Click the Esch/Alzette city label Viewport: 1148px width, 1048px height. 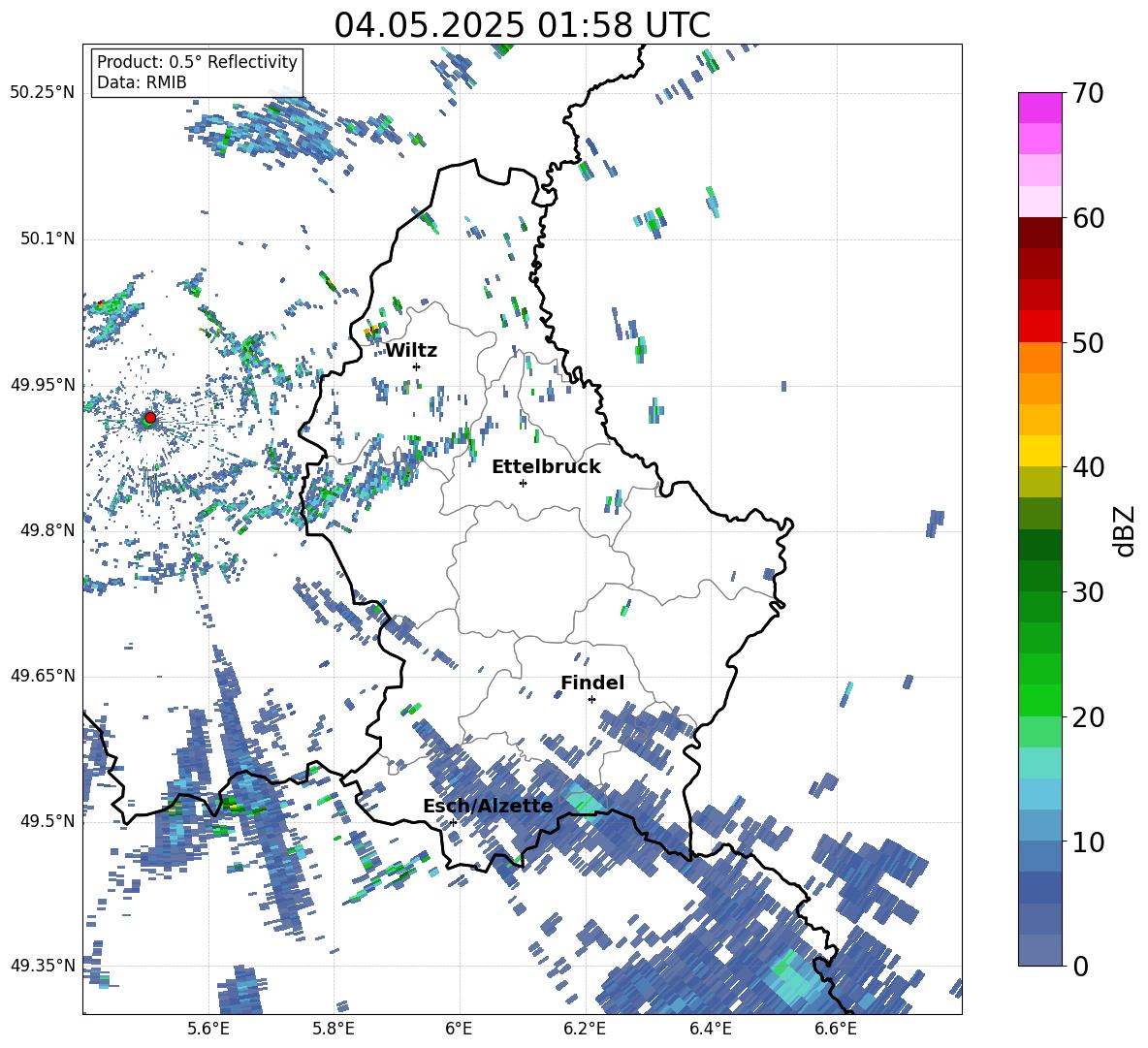(489, 807)
